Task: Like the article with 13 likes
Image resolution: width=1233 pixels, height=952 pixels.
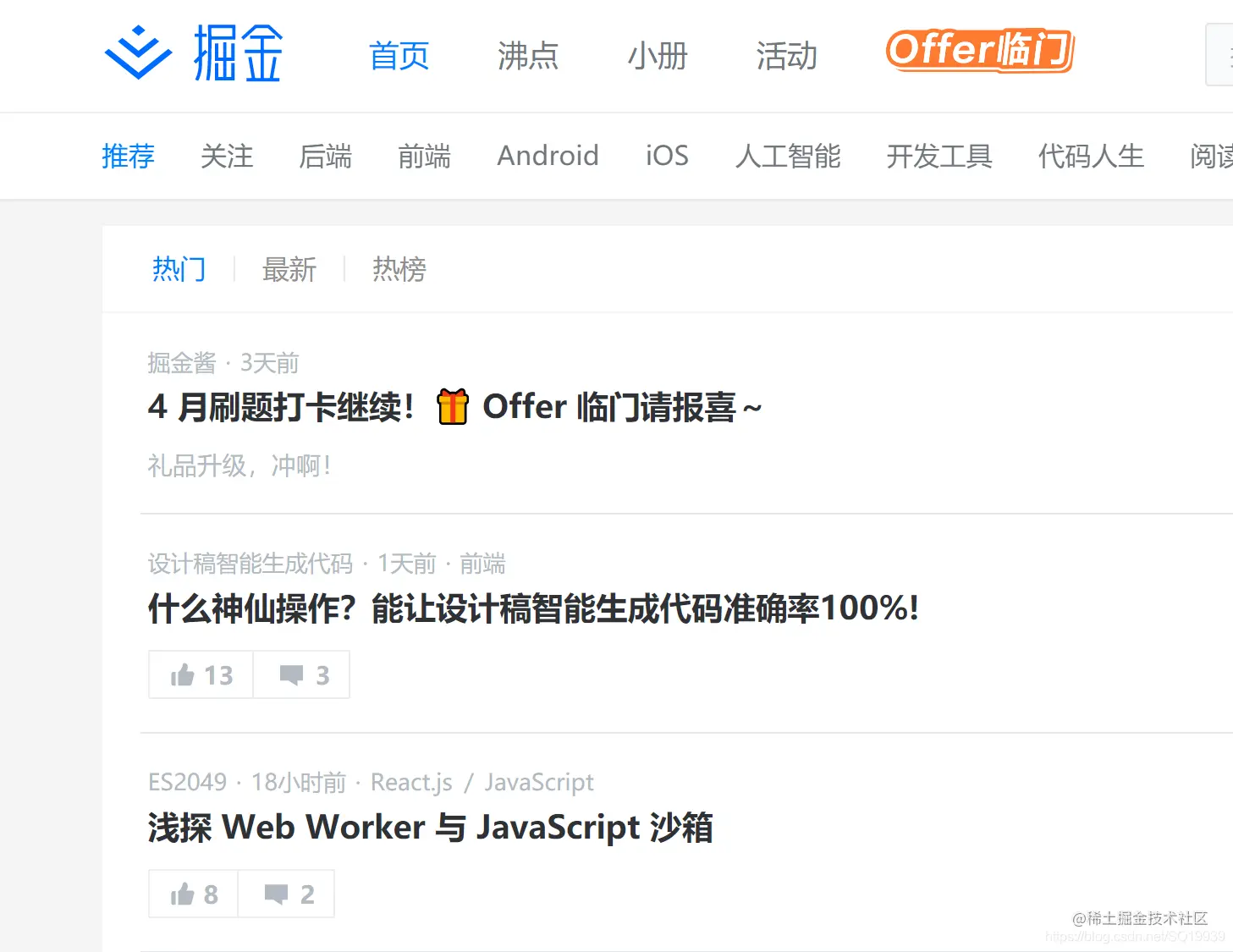Action: coord(201,674)
